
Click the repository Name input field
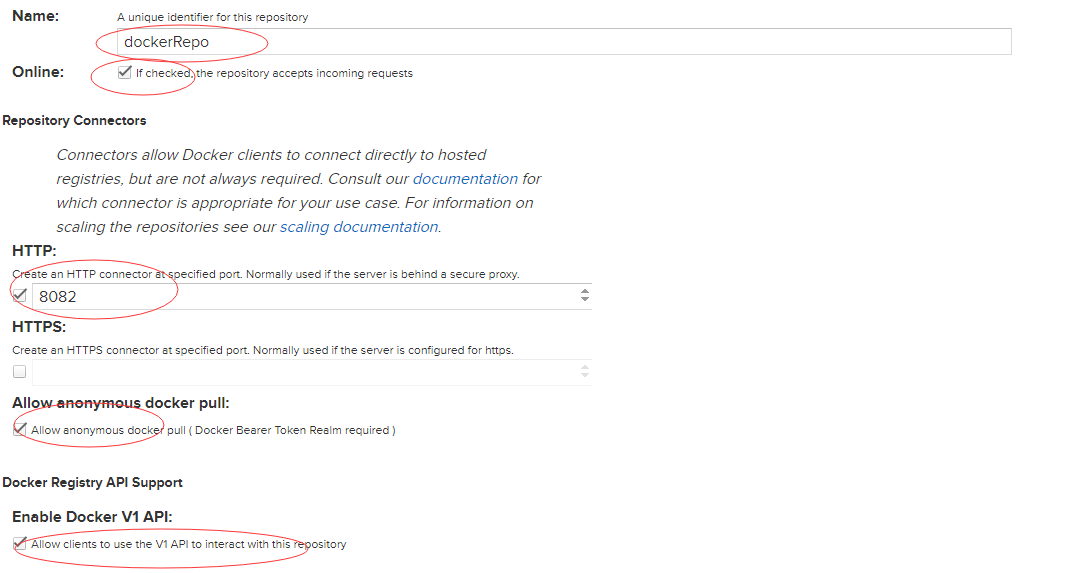(560, 42)
